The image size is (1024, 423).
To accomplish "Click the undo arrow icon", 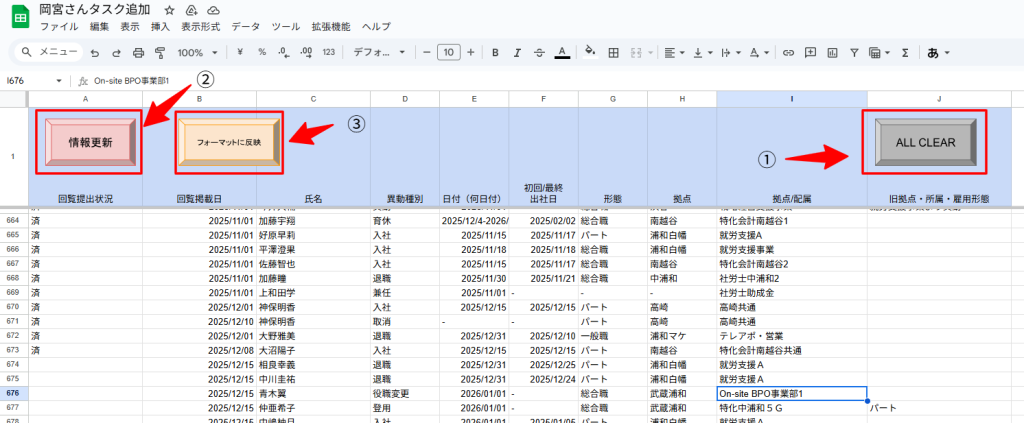I will click(95, 52).
